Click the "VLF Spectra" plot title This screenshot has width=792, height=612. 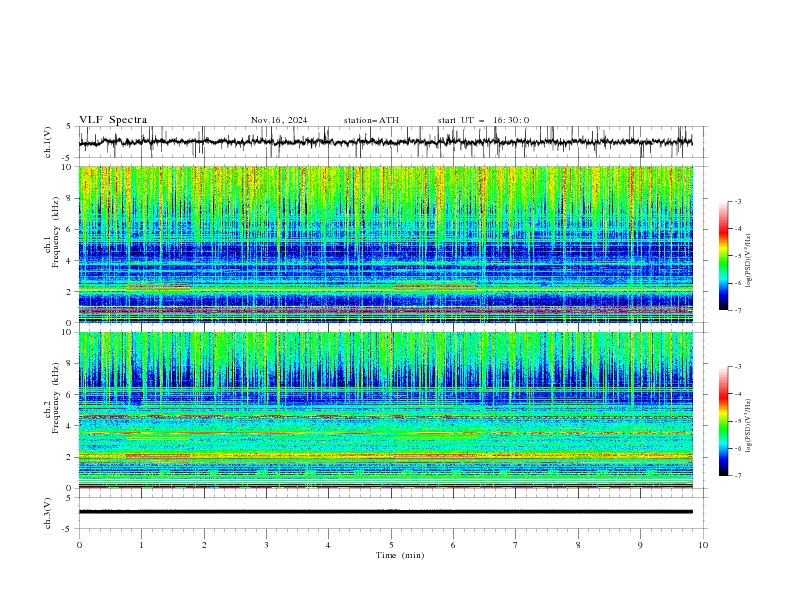pos(113,120)
